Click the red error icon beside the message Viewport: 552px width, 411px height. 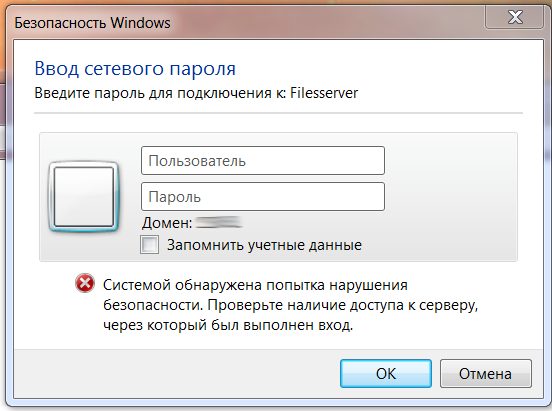point(85,283)
